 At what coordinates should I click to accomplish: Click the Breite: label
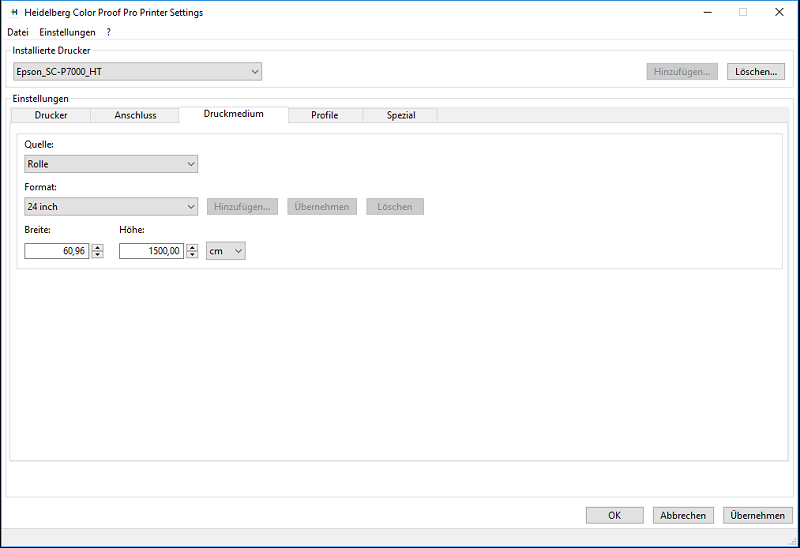pyautogui.click(x=37, y=230)
